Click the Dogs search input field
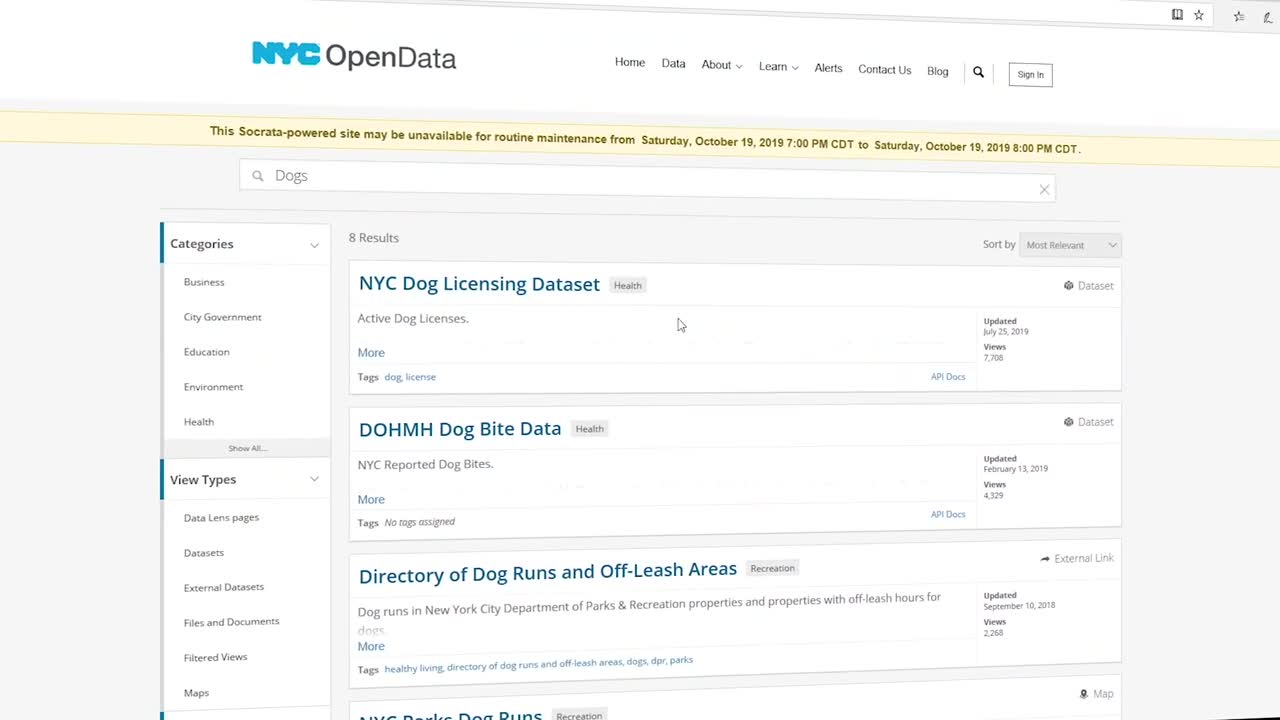This screenshot has height=720, width=1280. (x=647, y=181)
